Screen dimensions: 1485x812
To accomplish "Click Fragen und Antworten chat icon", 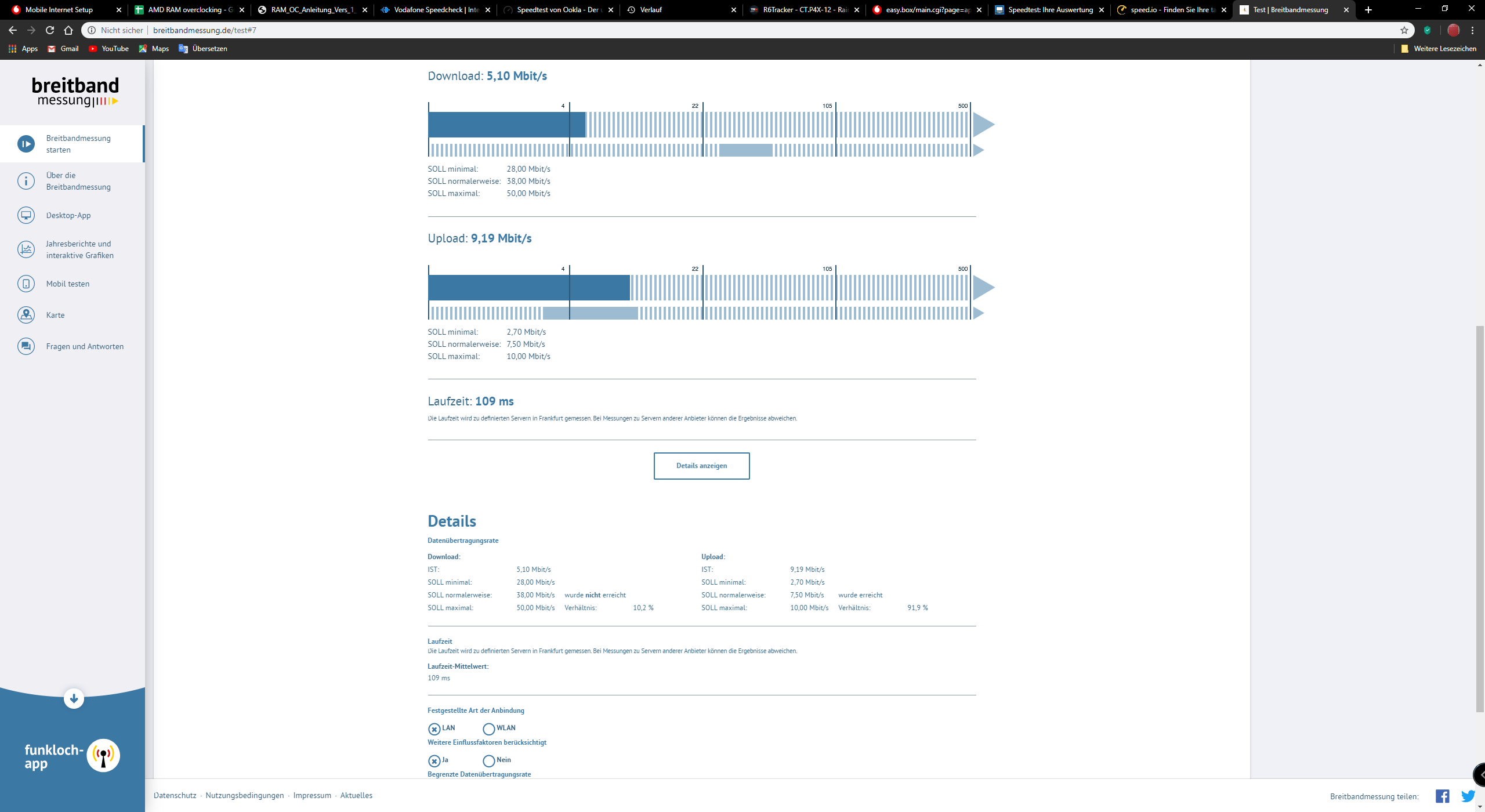I will (26, 346).
